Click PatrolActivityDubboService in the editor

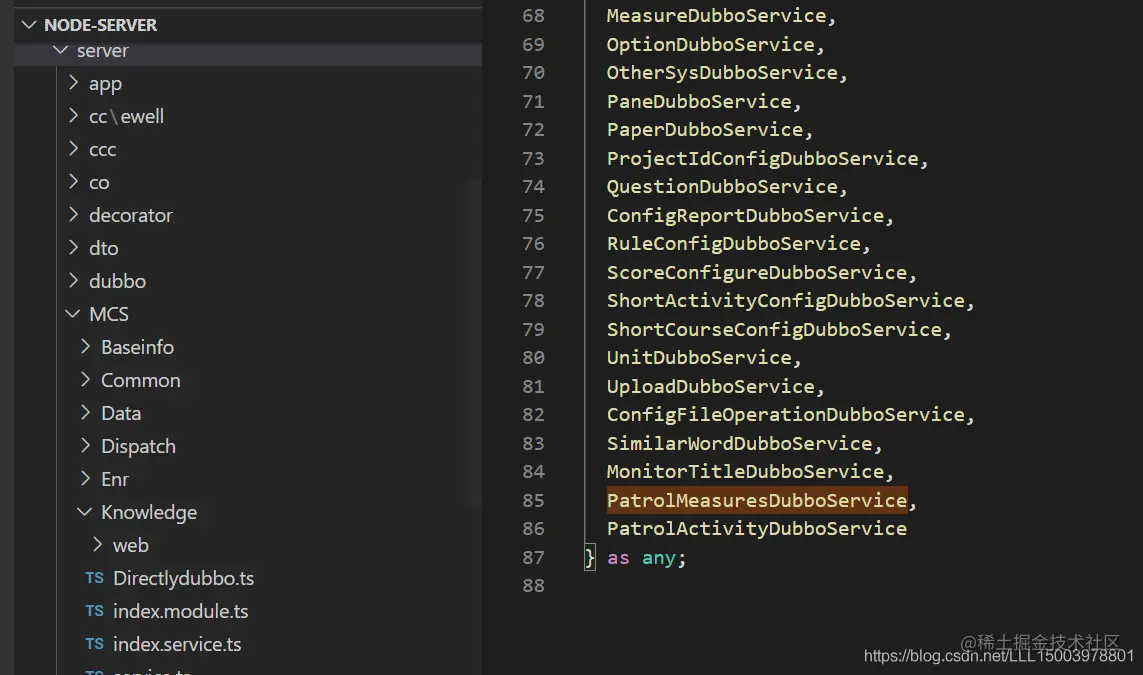tap(757, 528)
